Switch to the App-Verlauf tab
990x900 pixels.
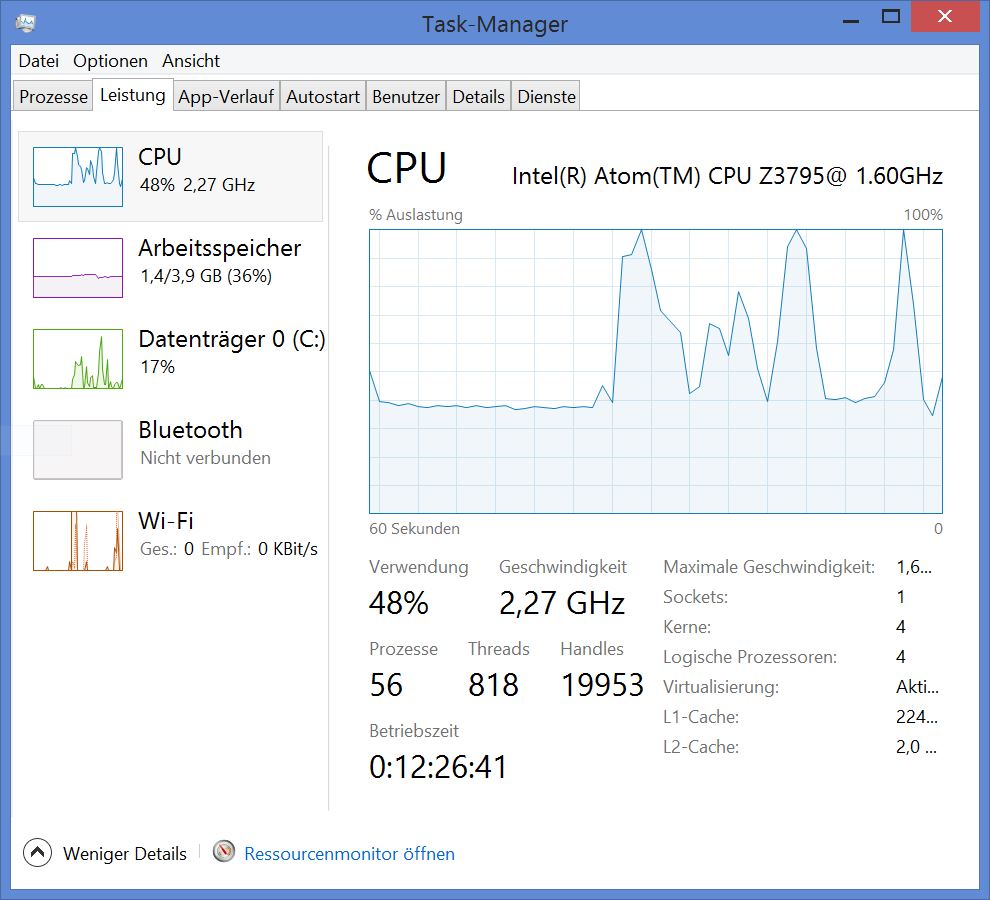[226, 97]
